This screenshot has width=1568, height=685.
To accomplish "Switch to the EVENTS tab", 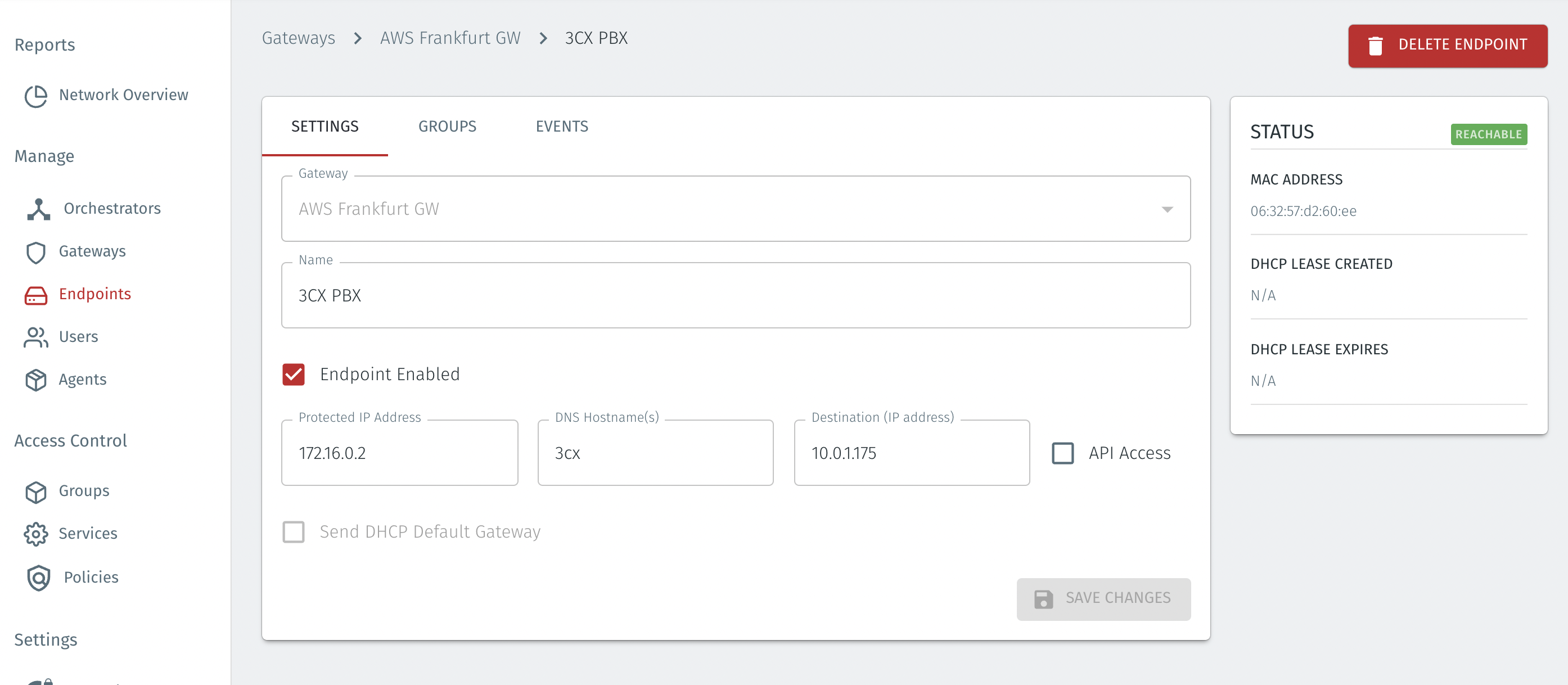I will pyautogui.click(x=561, y=127).
